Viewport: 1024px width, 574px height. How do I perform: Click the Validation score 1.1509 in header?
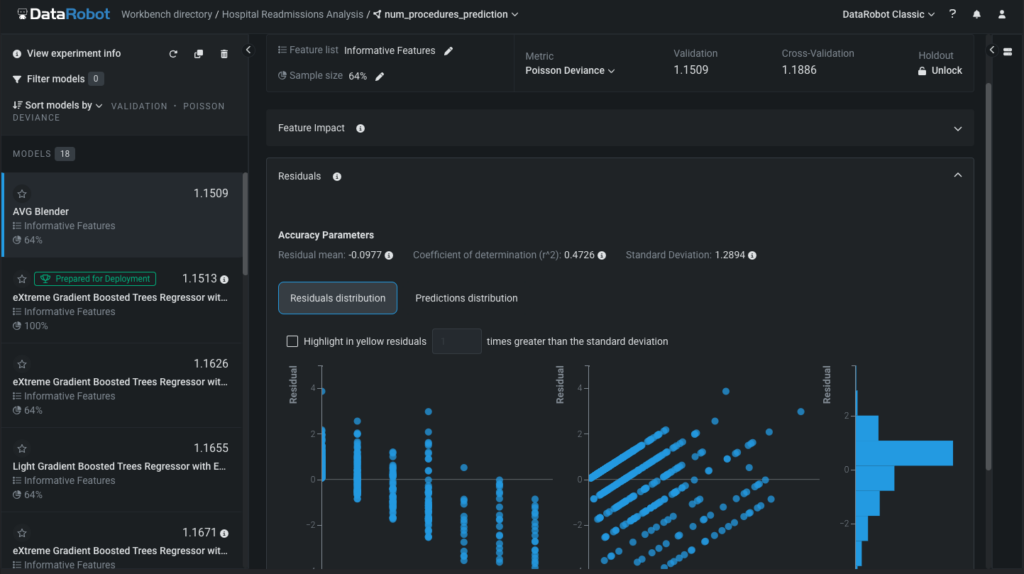coord(690,70)
